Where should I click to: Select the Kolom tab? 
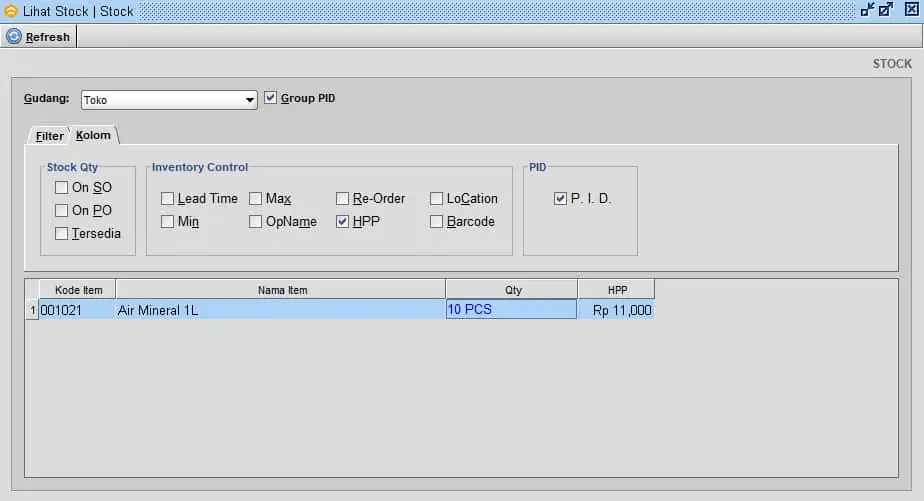(x=93, y=135)
